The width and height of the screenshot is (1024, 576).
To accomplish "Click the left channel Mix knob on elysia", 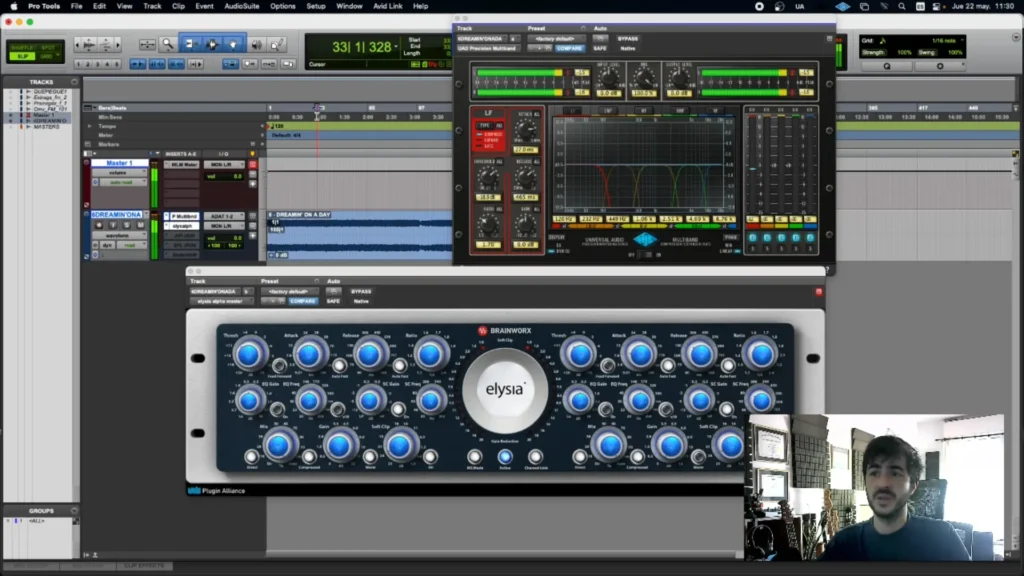I will click(279, 446).
